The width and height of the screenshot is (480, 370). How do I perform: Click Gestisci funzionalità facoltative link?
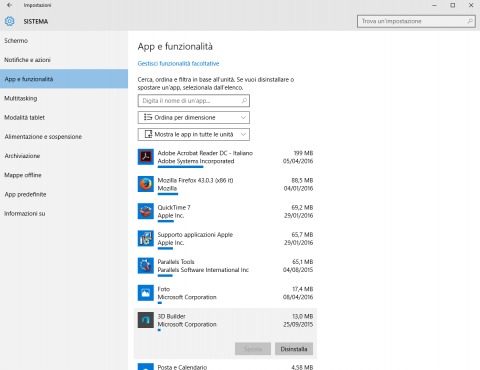[x=178, y=63]
